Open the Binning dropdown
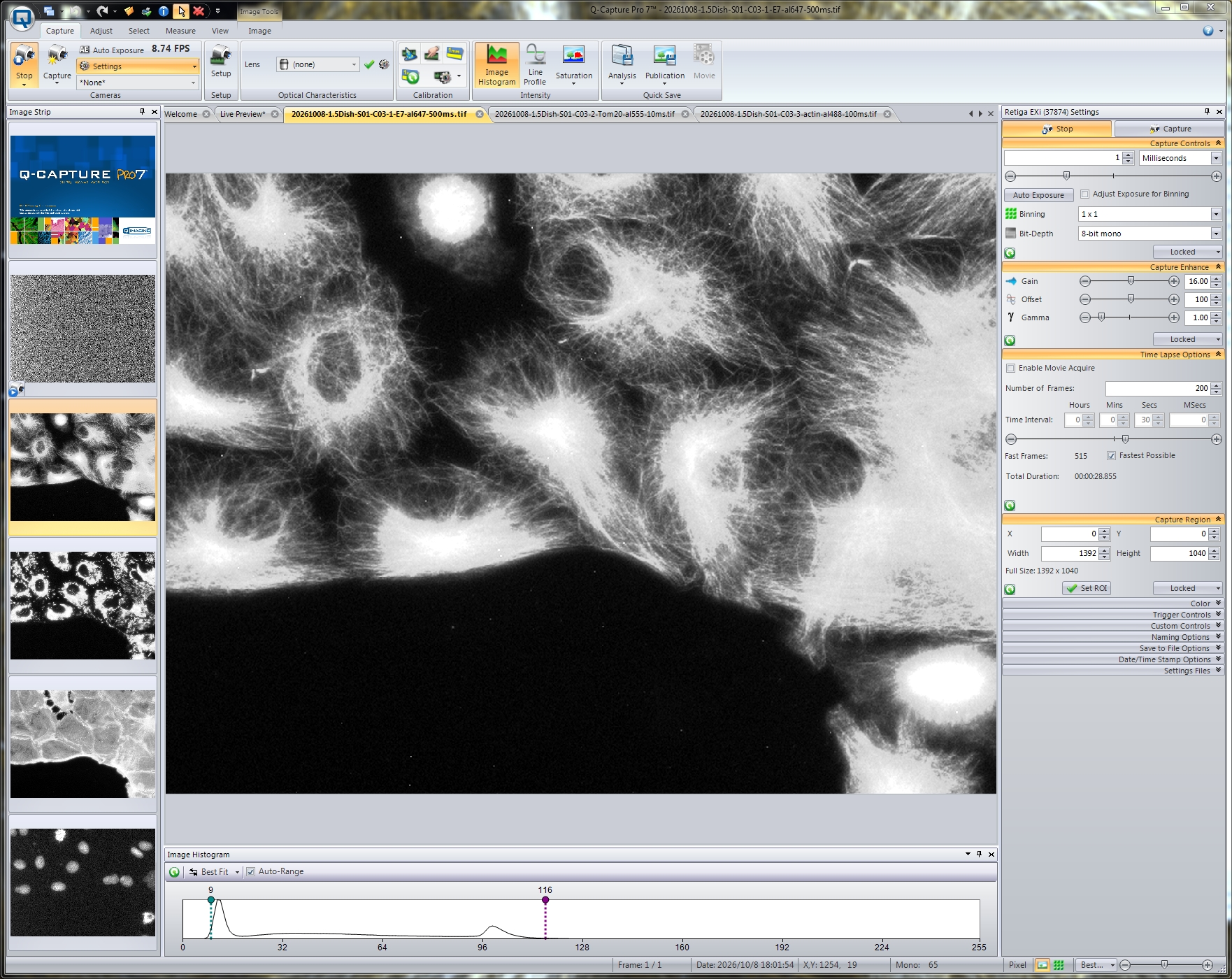The width and height of the screenshot is (1232, 979). (1216, 214)
